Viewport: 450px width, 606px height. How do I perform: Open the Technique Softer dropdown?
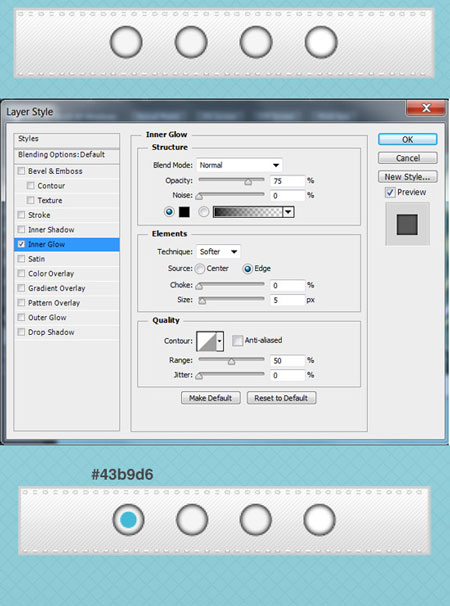click(x=218, y=252)
